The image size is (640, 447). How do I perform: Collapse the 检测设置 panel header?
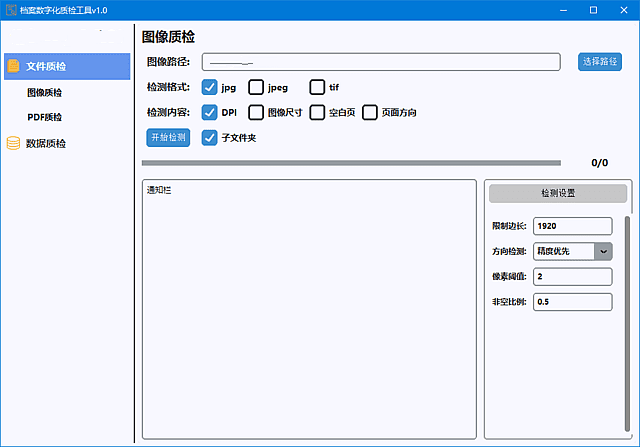(x=557, y=193)
